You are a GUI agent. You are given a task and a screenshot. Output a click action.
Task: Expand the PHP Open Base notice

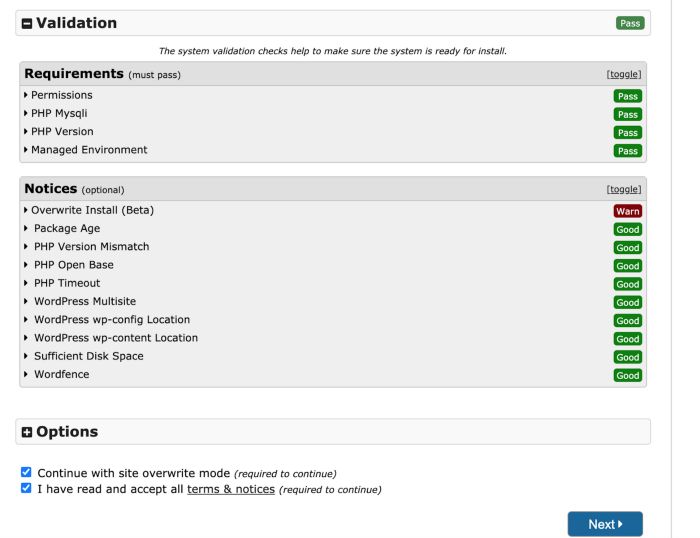tap(73, 265)
